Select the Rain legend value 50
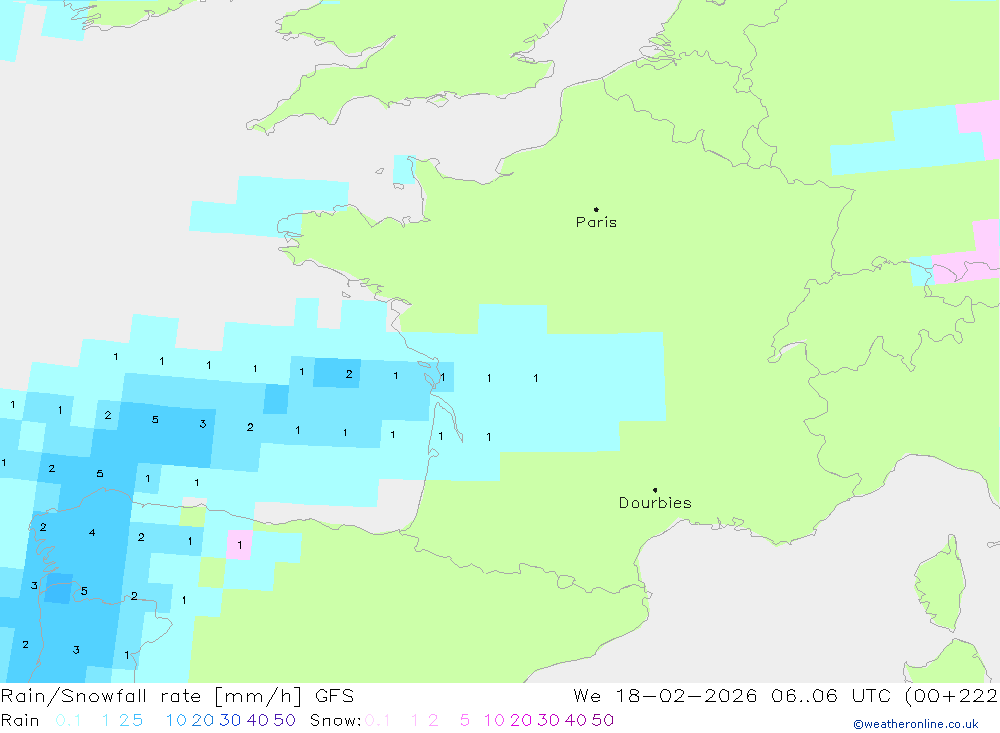The image size is (1000, 733). pyautogui.click(x=284, y=720)
